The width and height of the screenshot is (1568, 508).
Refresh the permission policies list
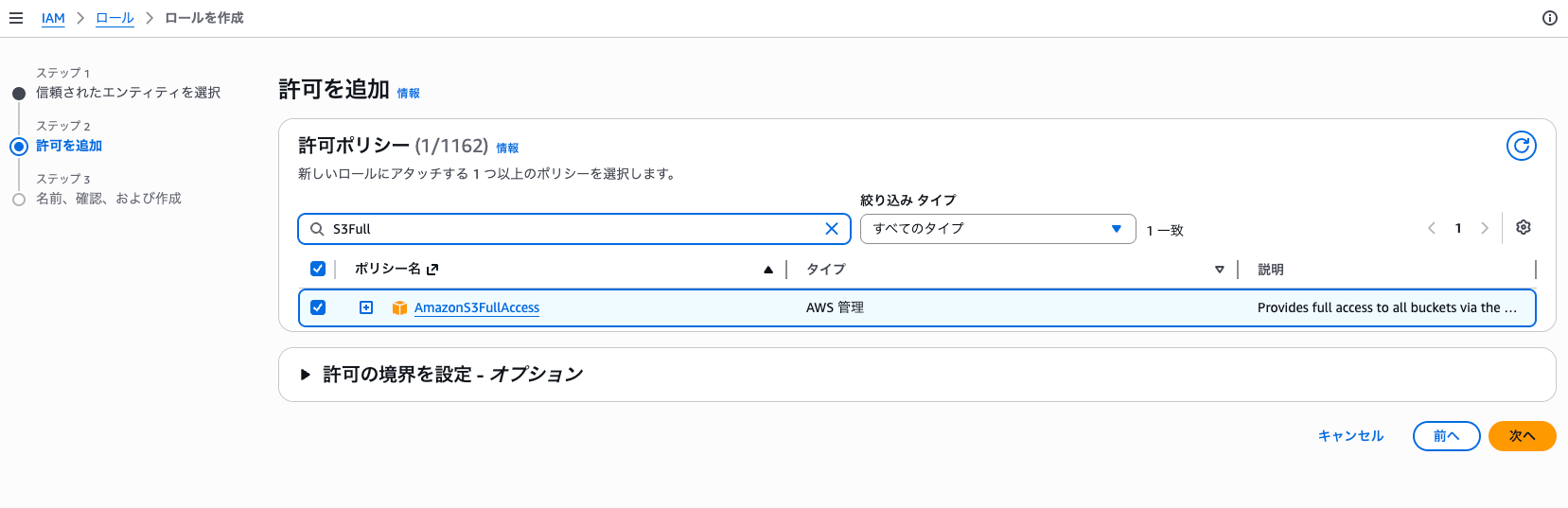click(x=1522, y=146)
